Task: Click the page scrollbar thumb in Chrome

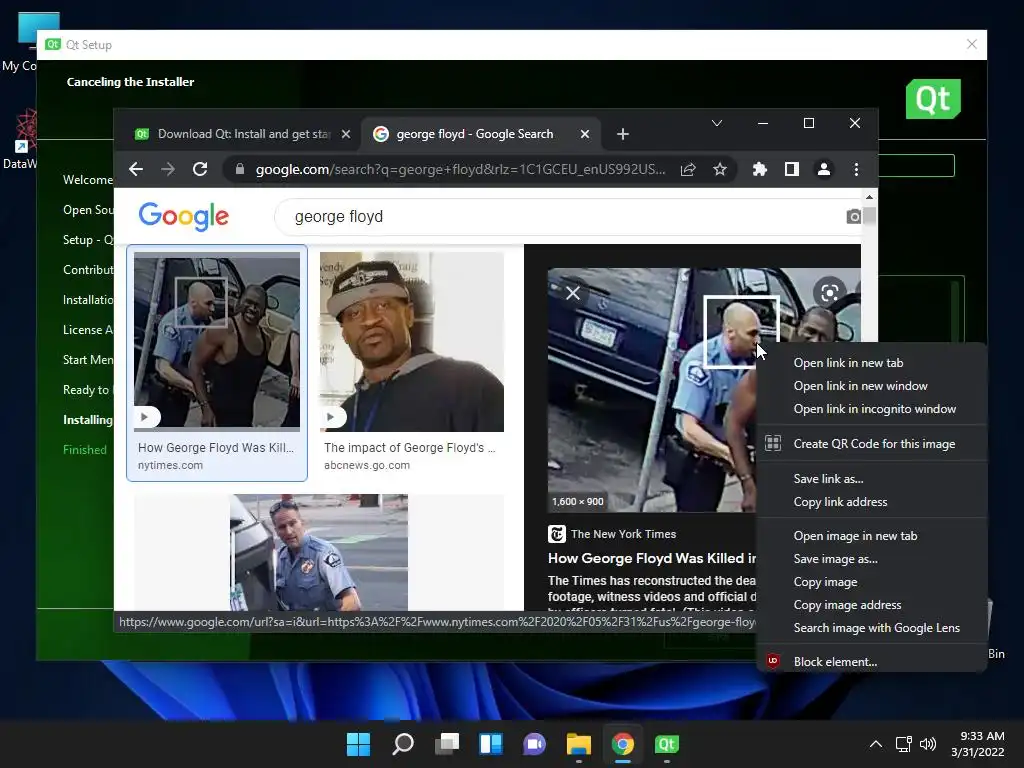Action: [x=869, y=216]
